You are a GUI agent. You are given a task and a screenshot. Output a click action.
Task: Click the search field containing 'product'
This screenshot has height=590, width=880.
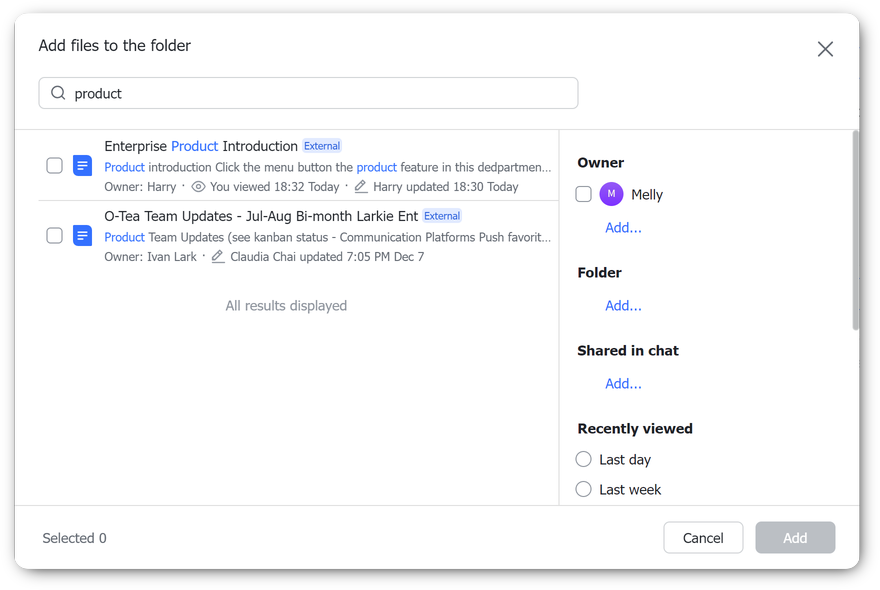tap(320, 93)
